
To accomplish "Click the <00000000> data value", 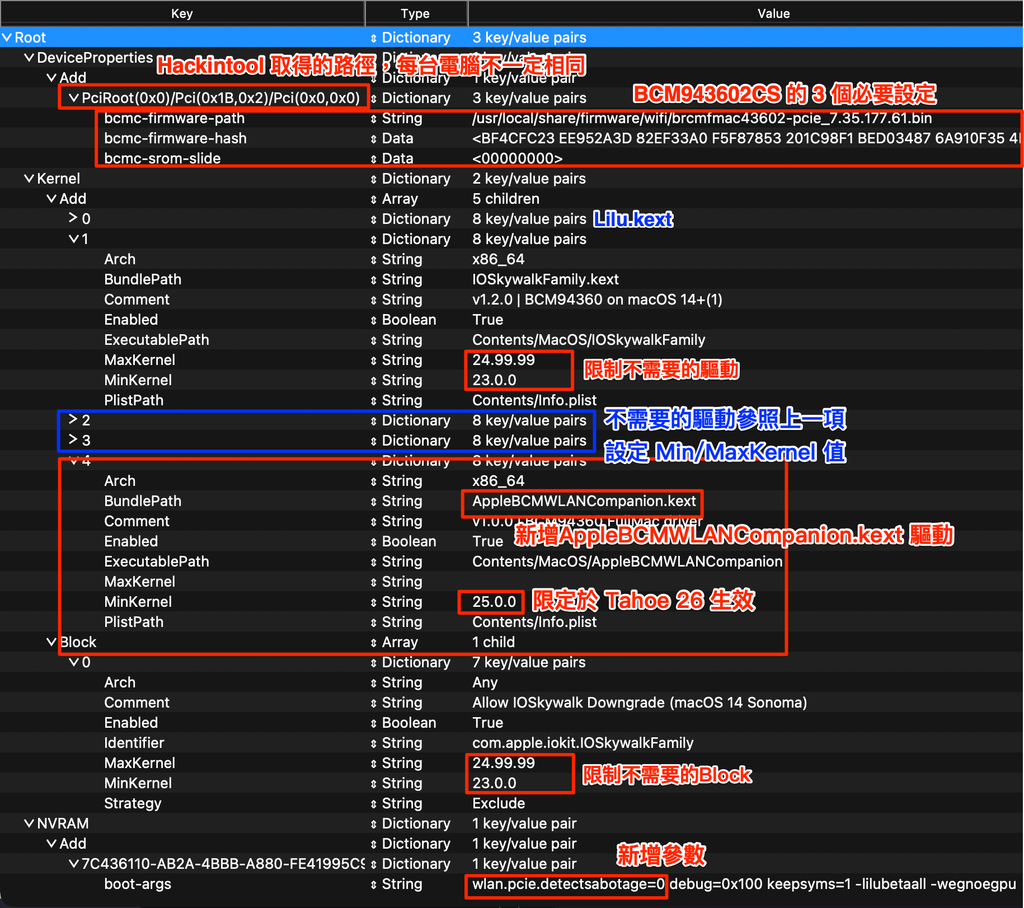I will click(517, 159).
